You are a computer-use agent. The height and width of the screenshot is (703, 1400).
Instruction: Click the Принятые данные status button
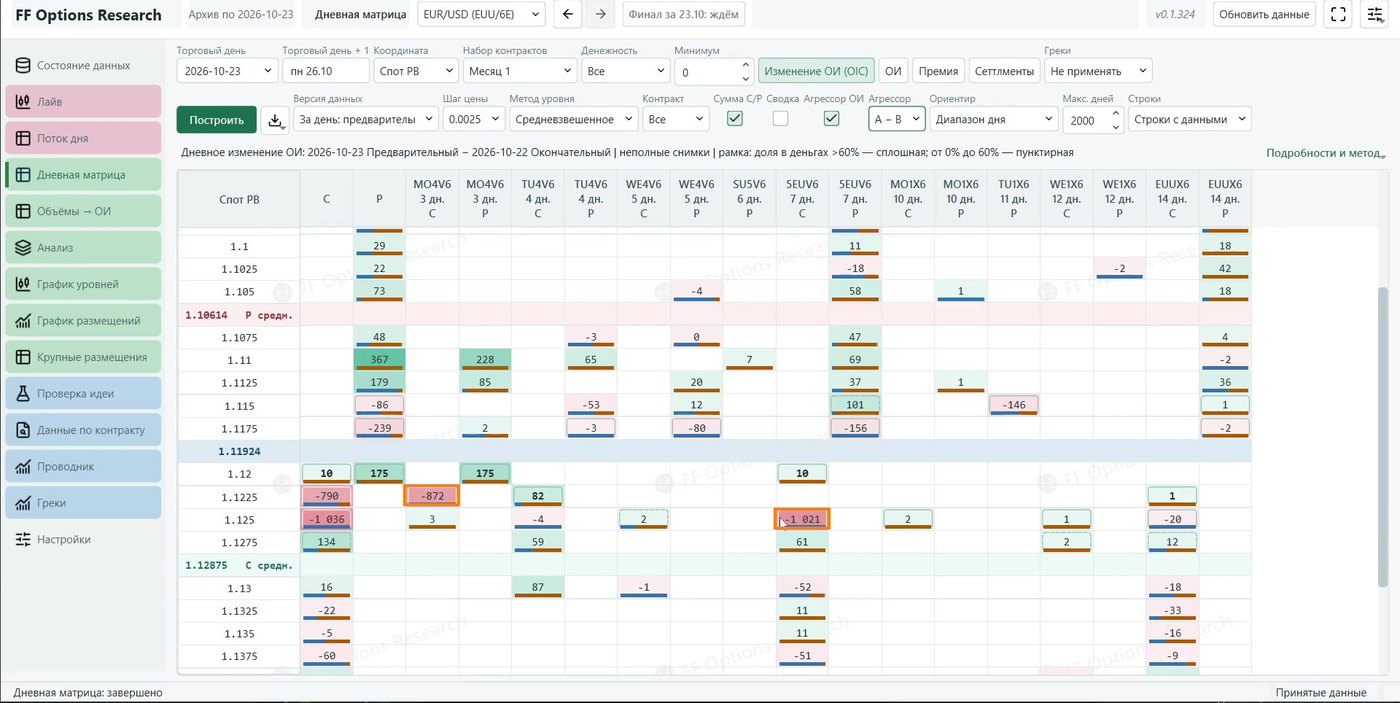1321,692
